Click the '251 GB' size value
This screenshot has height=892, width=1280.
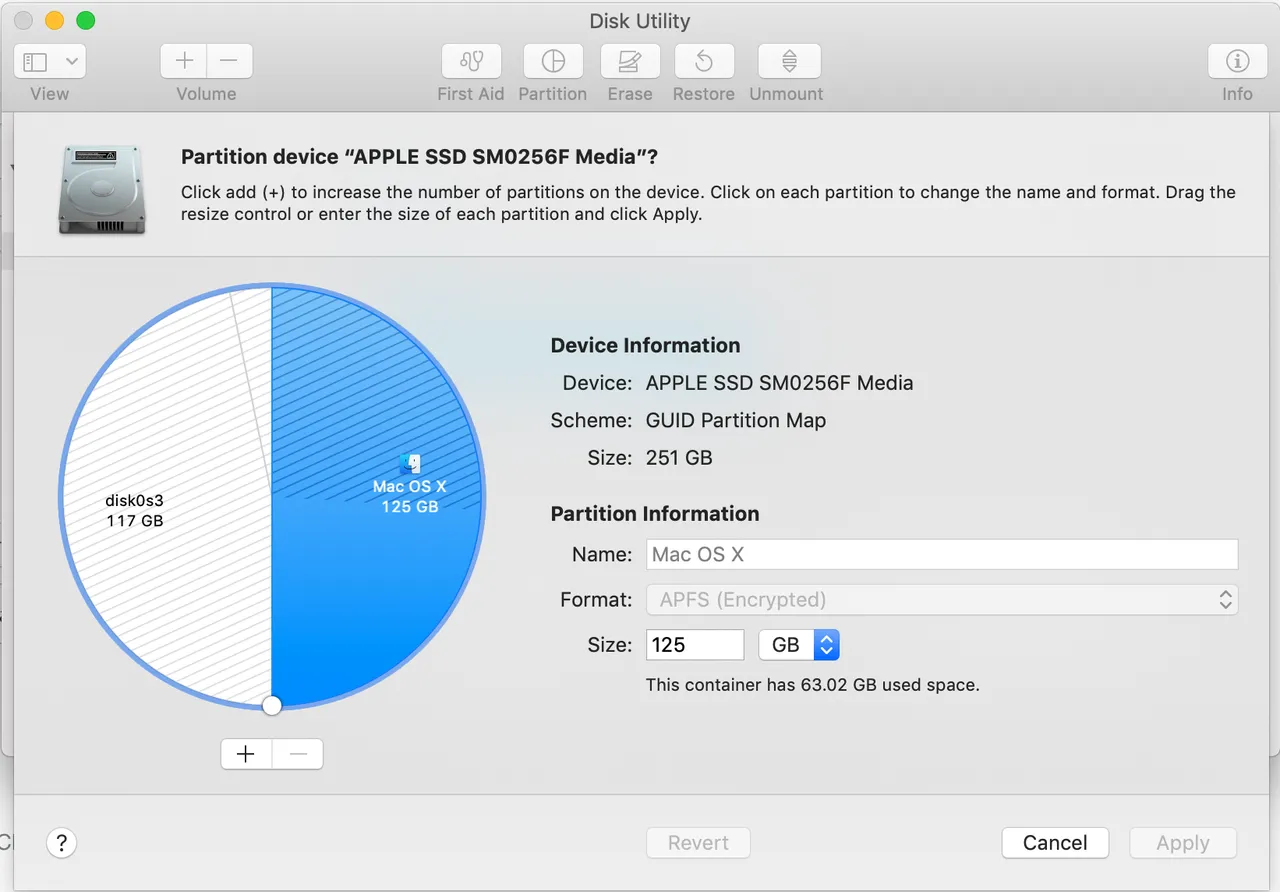coord(679,458)
